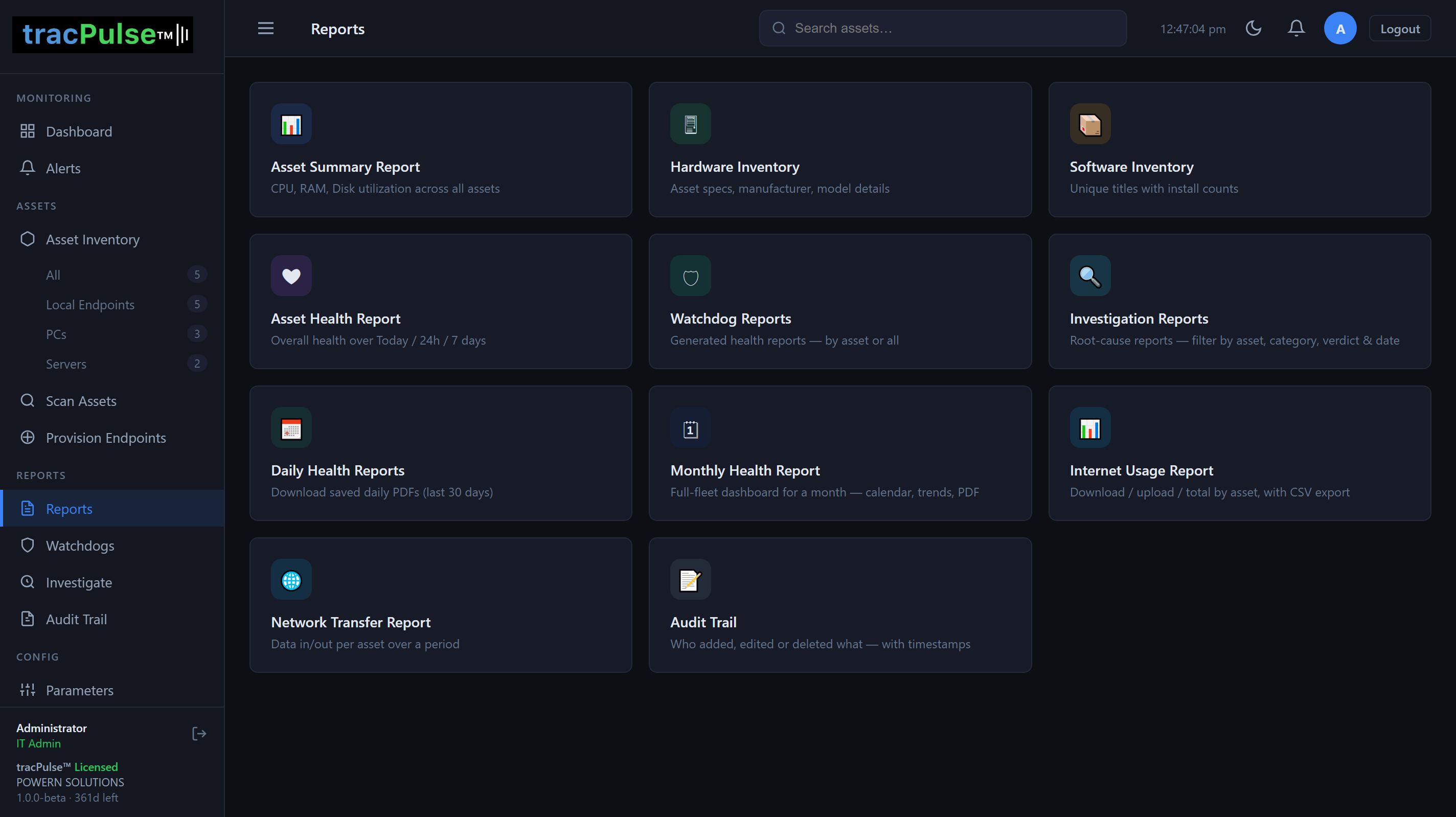Click the Logout button

[1399, 29]
